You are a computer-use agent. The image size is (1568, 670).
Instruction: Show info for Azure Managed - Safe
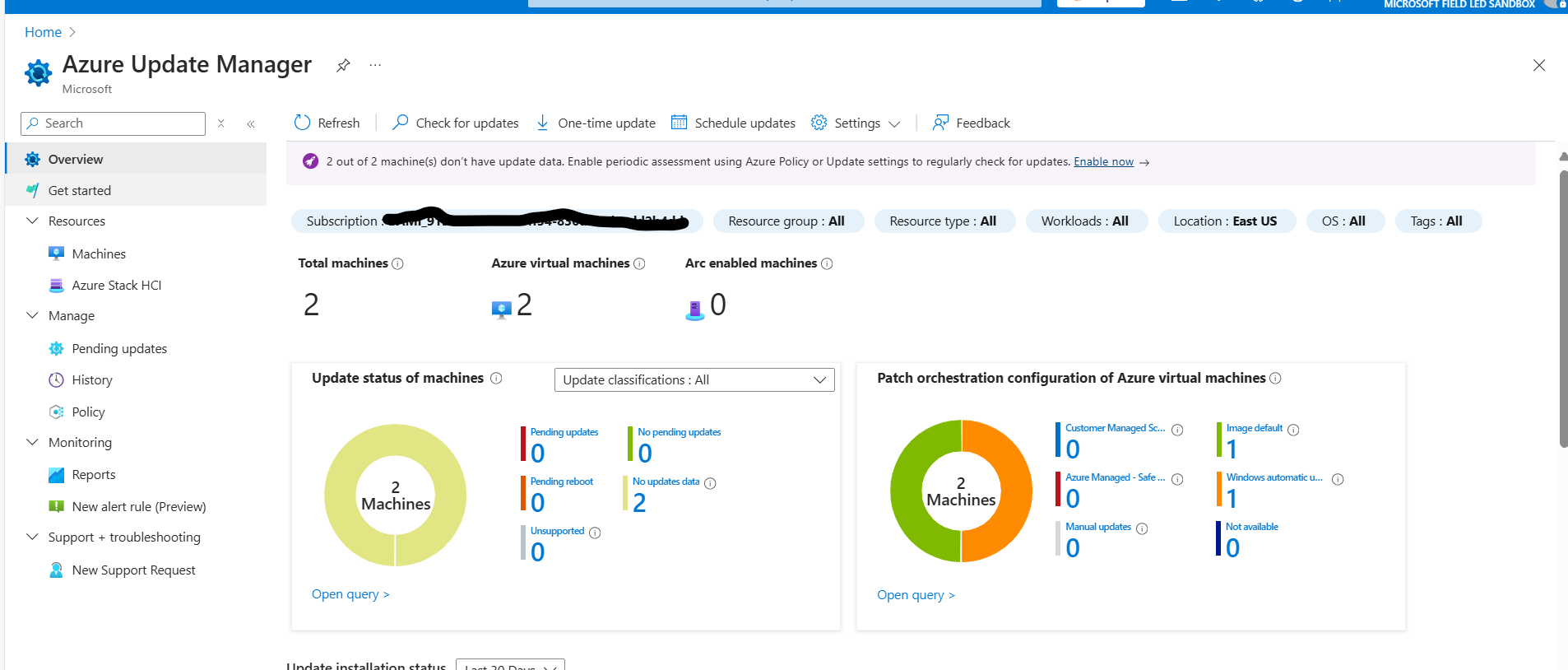coord(1177,479)
